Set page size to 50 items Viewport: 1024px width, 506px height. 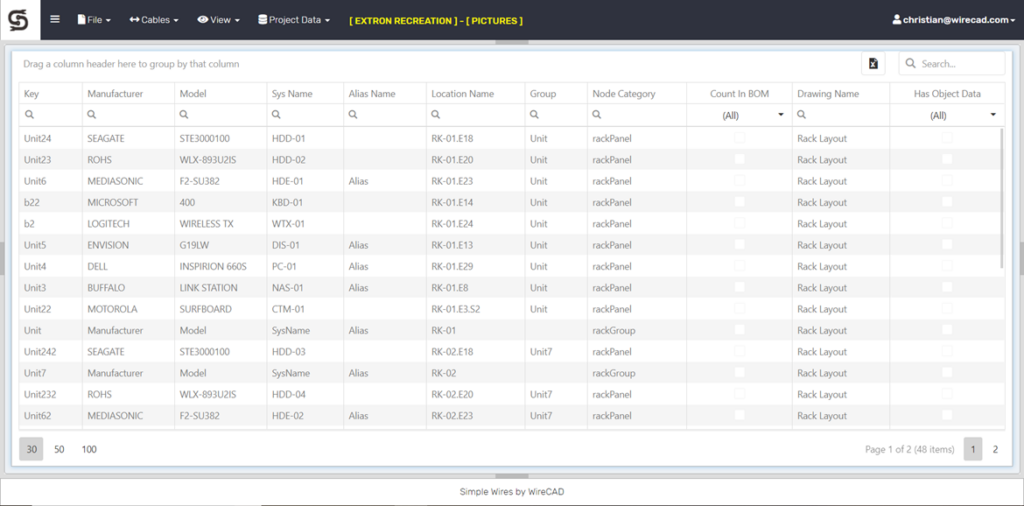coord(59,449)
